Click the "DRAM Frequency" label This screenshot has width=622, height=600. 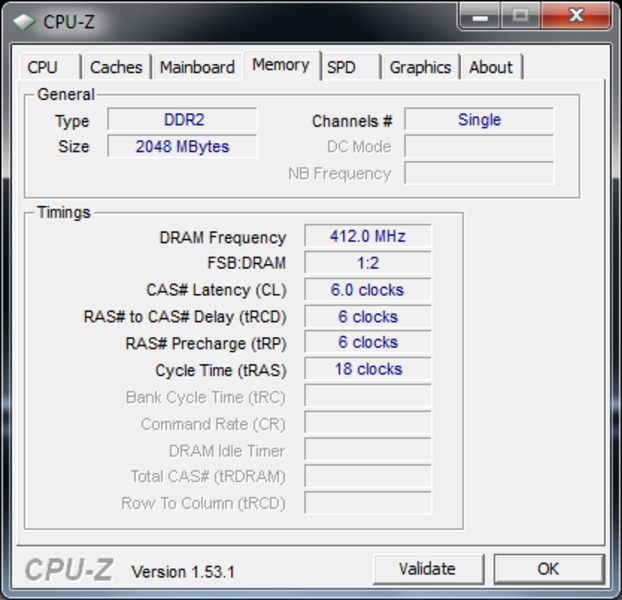[223, 238]
